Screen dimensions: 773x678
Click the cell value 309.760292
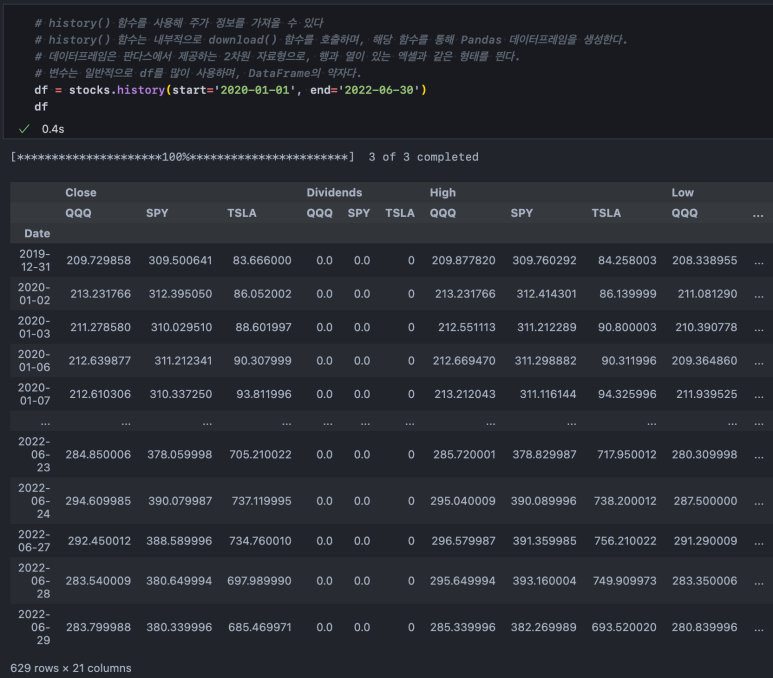[544, 260]
